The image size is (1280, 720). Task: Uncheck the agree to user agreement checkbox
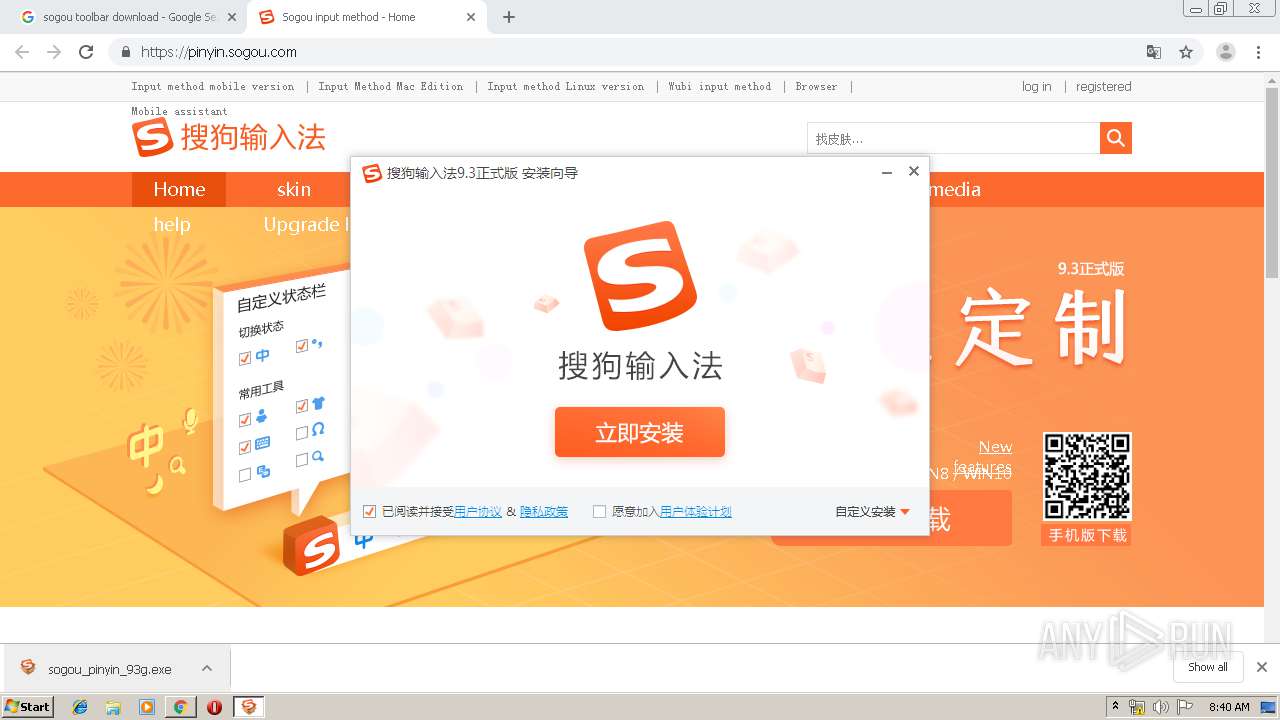369,512
